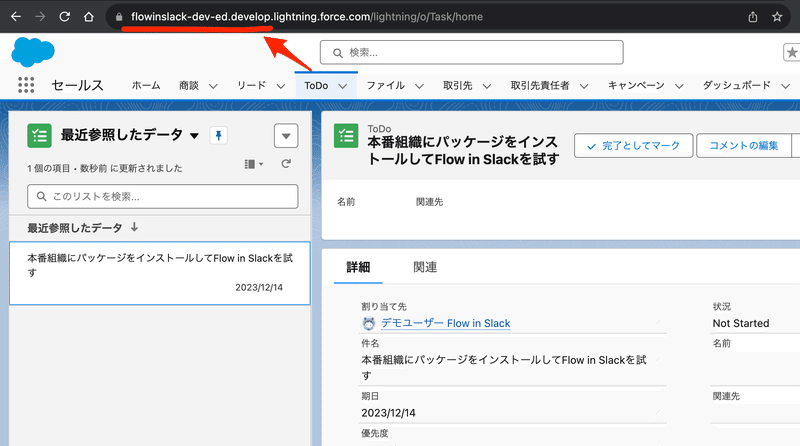The image size is (800, 446).
Task: Click the Salesforce cloud logo
Action: (33, 52)
